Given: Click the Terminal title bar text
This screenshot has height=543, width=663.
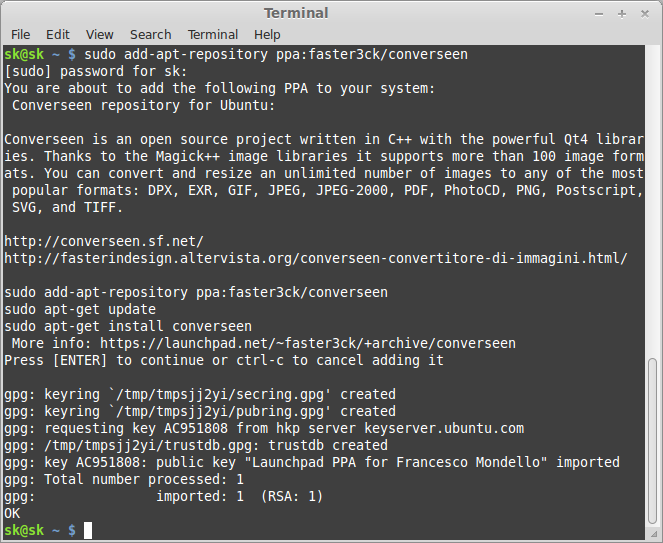Looking at the screenshot, I should click(x=296, y=13).
